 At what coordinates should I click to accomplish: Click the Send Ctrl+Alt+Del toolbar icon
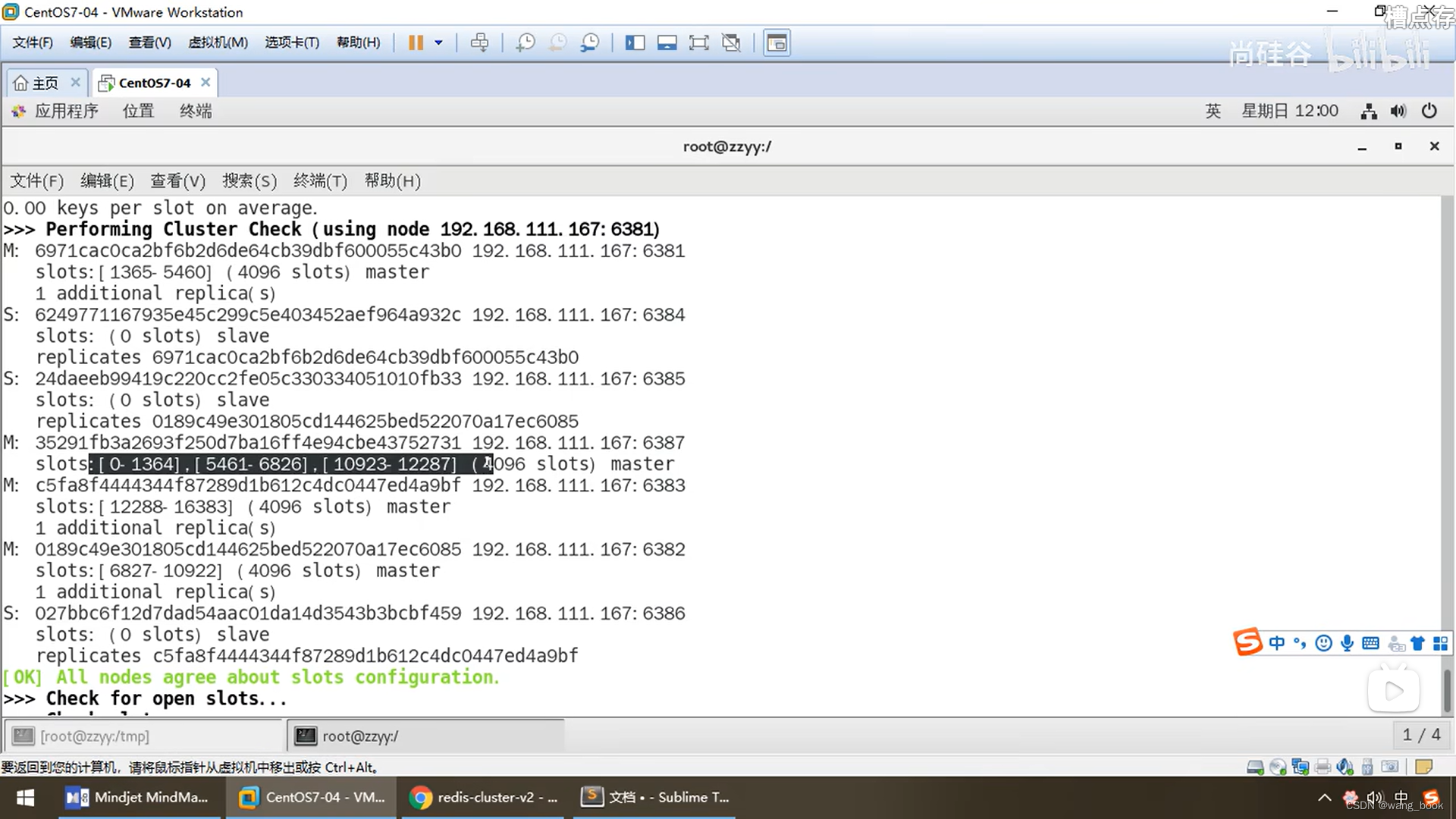(479, 43)
